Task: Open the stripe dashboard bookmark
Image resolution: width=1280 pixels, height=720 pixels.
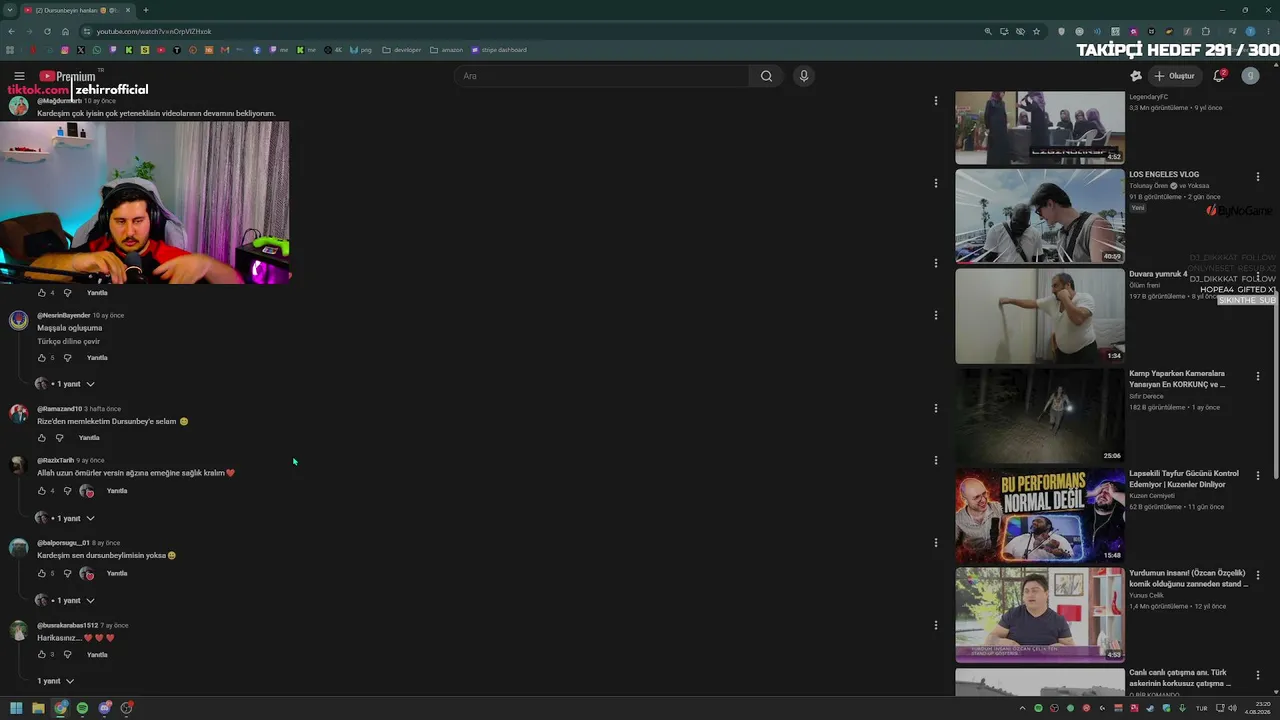Action: tap(499, 50)
